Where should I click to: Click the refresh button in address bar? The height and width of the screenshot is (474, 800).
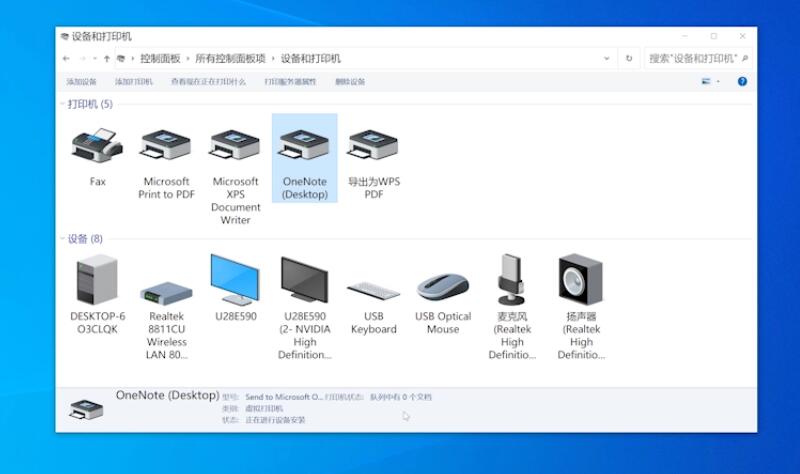pyautogui.click(x=629, y=59)
